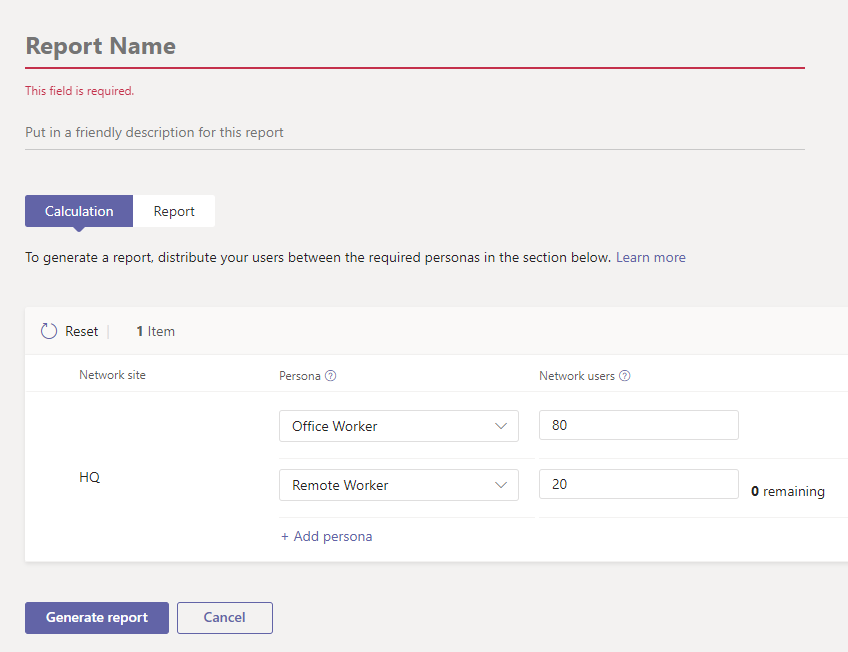Open the Office Worker persona dropdown

(x=398, y=426)
